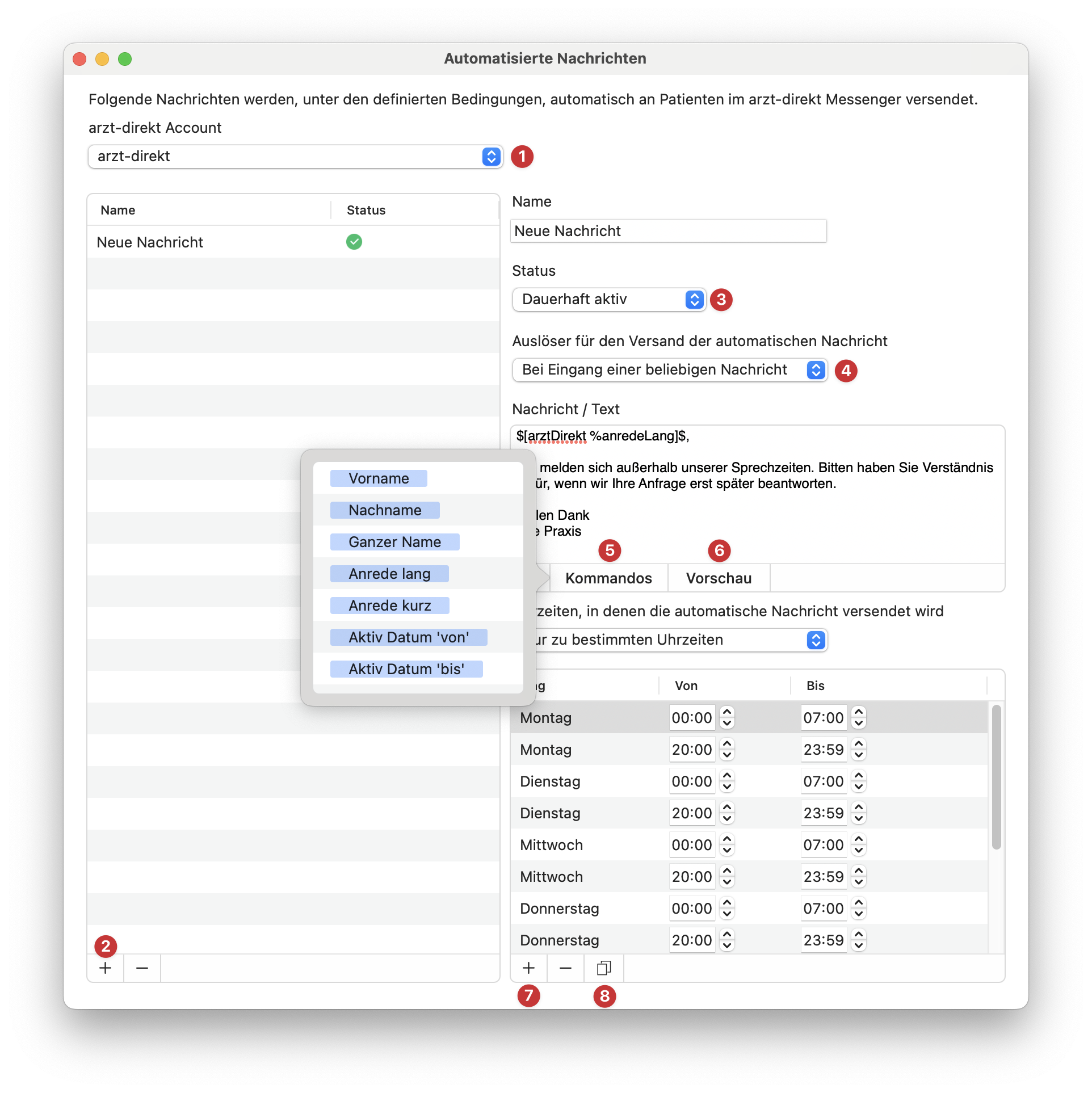Add a new automated message with plus button
1092x1093 pixels.
click(x=106, y=968)
